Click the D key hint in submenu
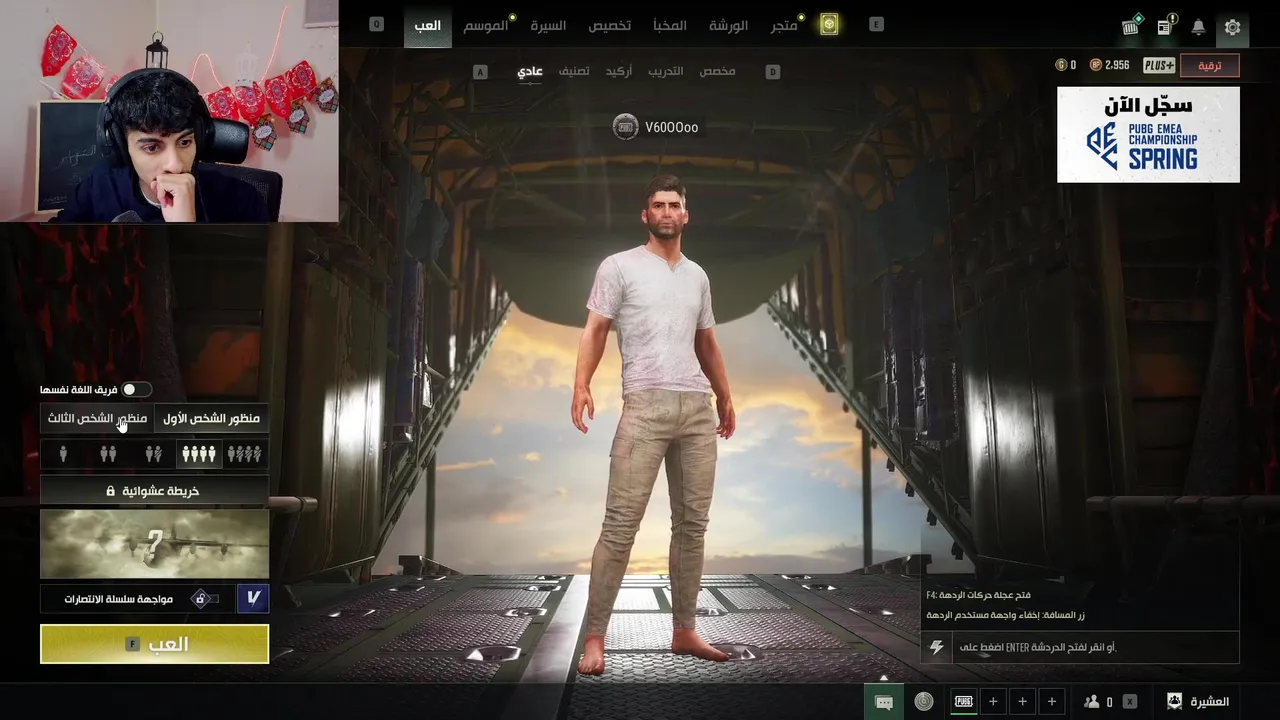This screenshot has width=1280, height=720. (x=772, y=72)
